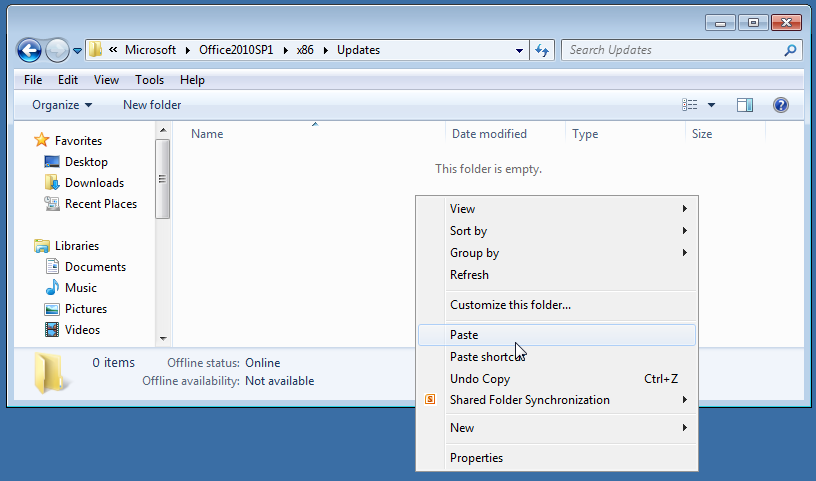This screenshot has height=481, width=816.
Task: Create a New folder from toolbar
Action: (x=152, y=105)
